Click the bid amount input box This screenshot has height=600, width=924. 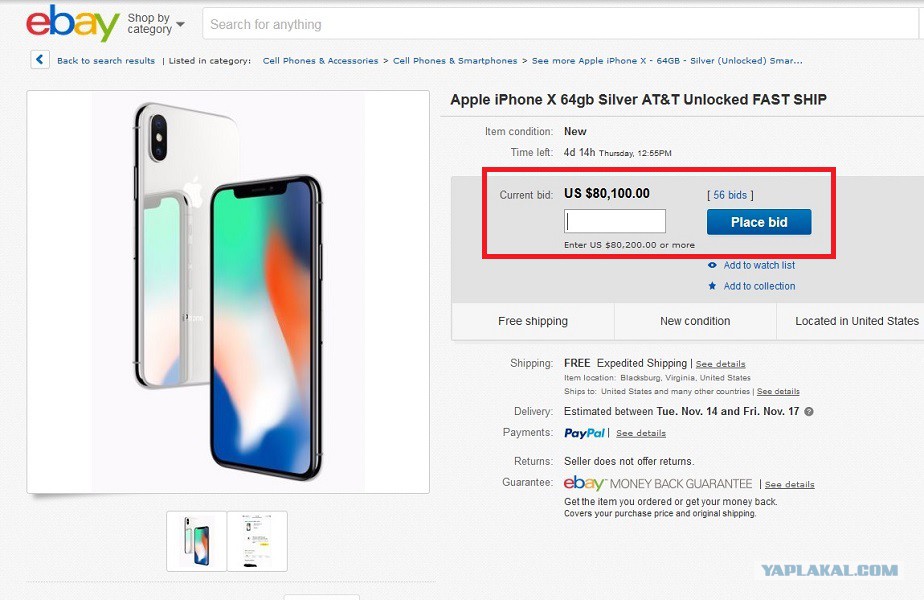click(615, 221)
